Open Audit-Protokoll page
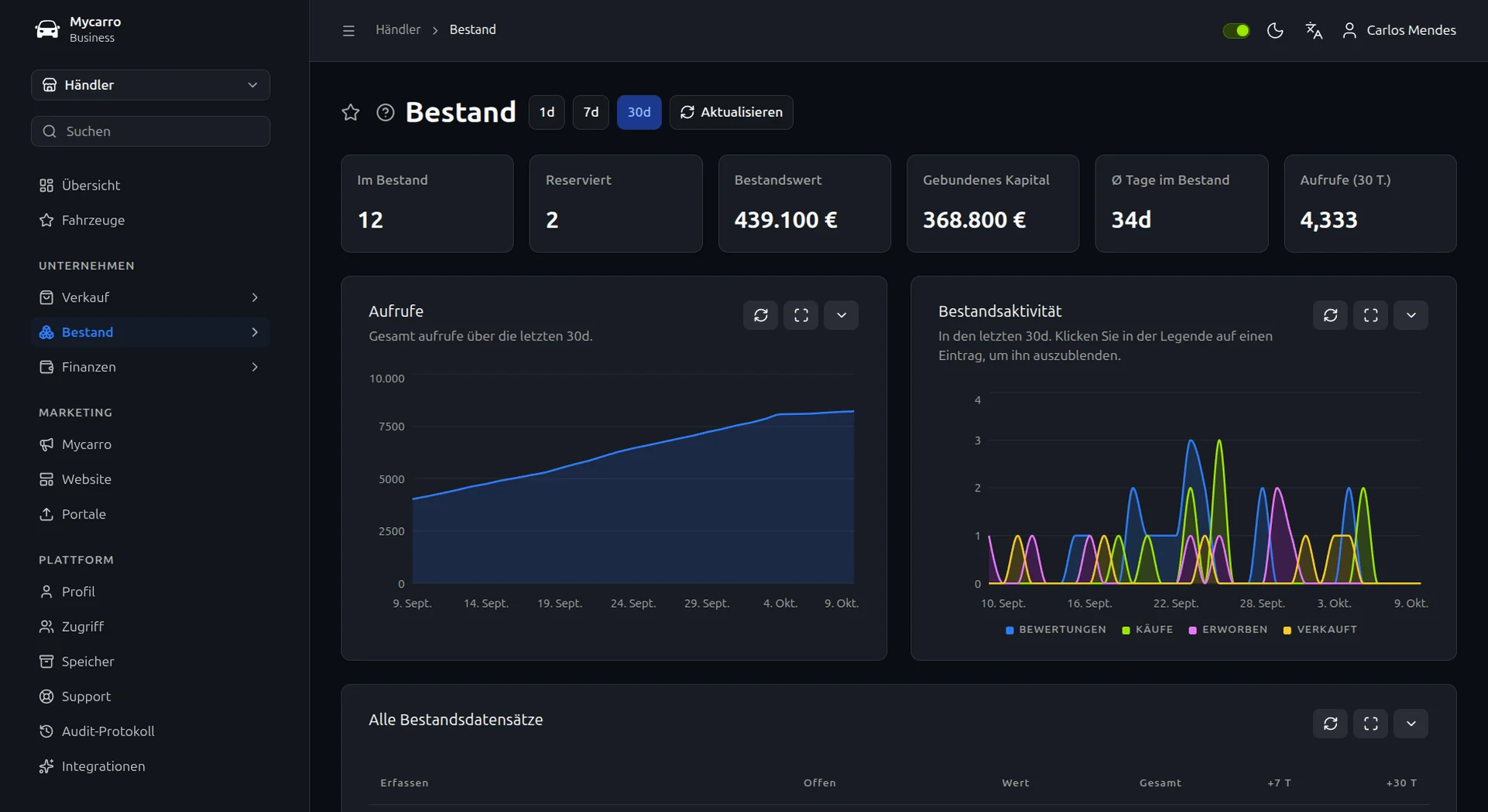This screenshot has width=1488, height=812. tap(150, 731)
